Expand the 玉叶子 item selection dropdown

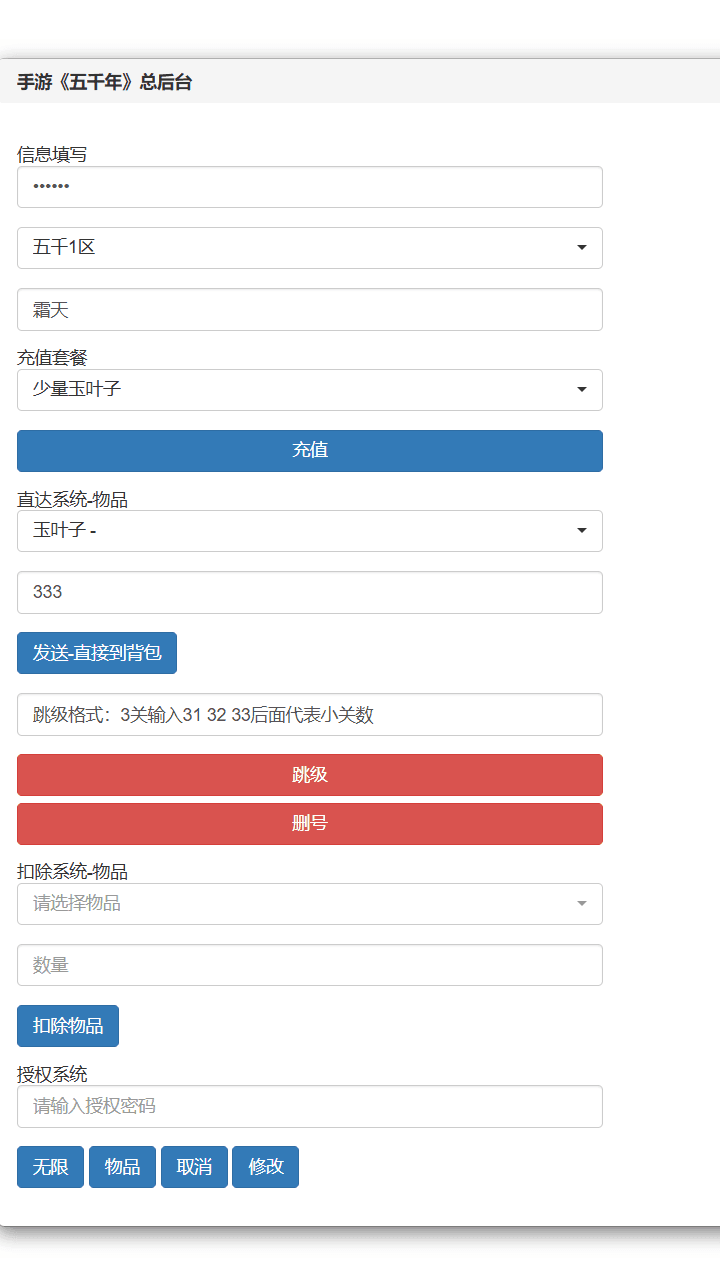click(x=309, y=531)
